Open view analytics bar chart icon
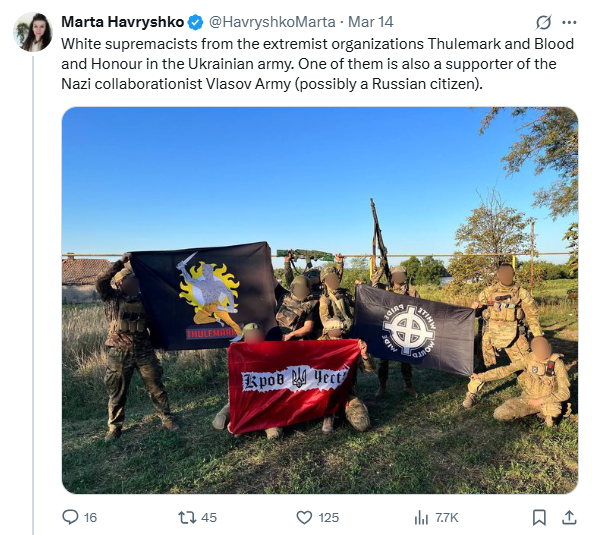Image resolution: width=592 pixels, height=535 pixels. tap(421, 517)
